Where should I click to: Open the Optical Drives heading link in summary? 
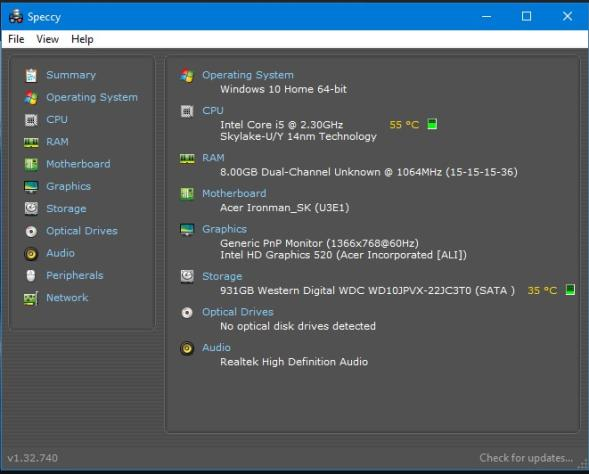pos(238,312)
